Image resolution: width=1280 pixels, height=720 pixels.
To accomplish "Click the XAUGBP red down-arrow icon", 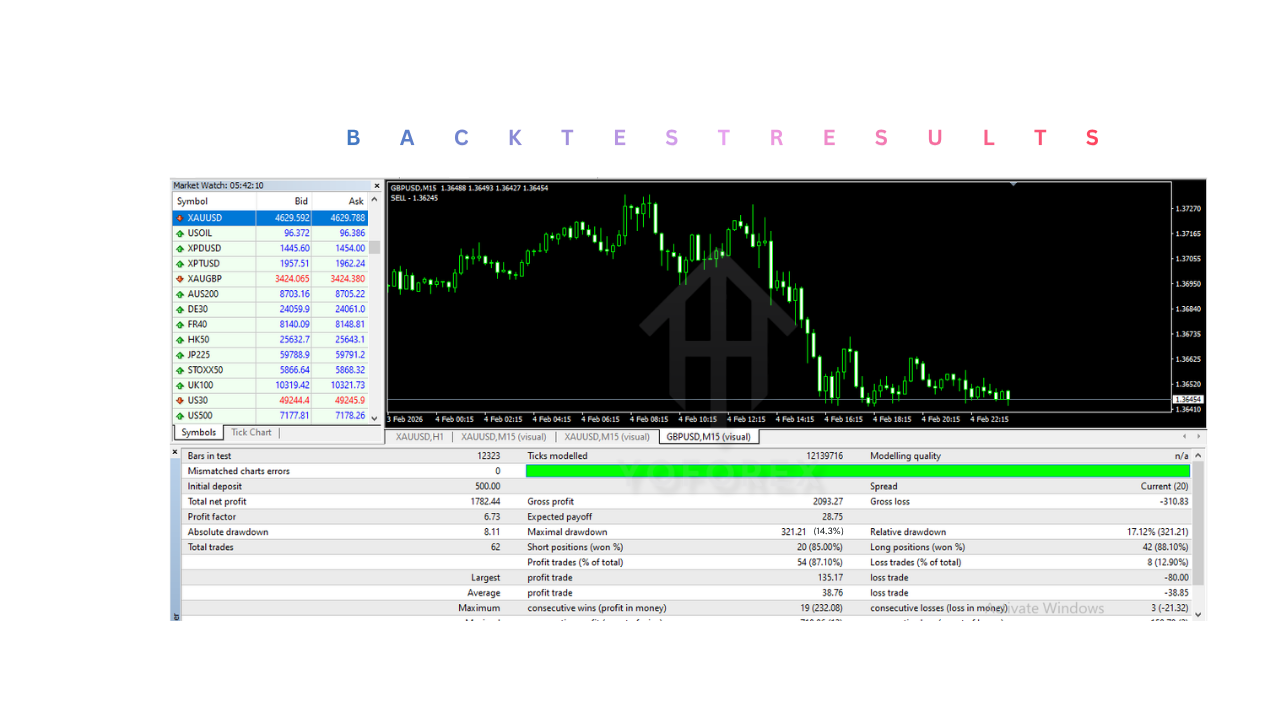I will pos(180,279).
